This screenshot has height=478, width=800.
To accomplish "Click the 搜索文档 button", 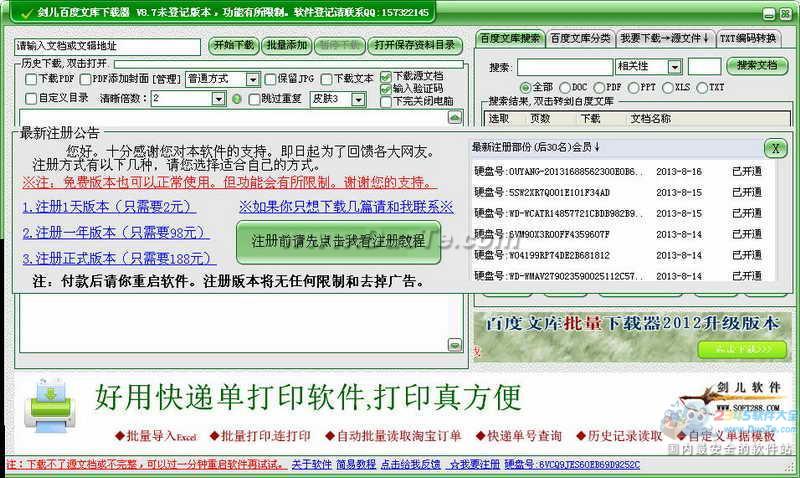I will click(x=757, y=66).
